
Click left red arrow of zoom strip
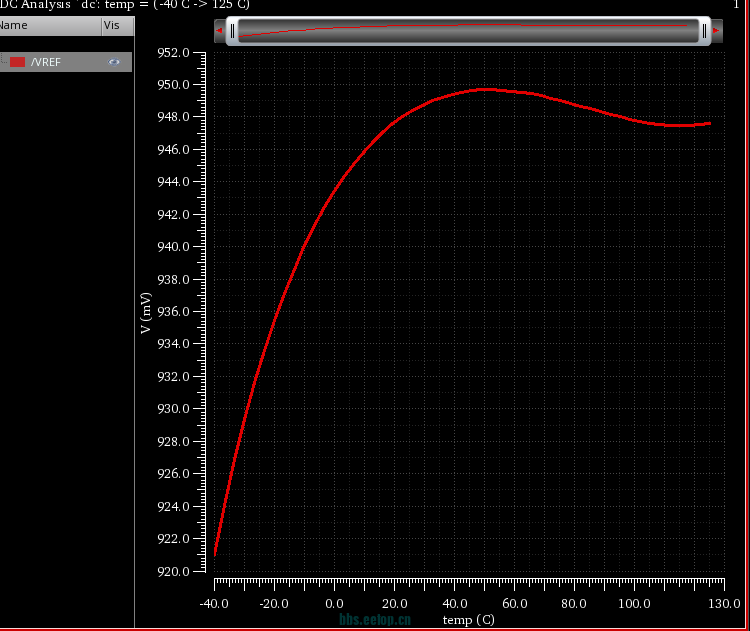[x=219, y=31]
